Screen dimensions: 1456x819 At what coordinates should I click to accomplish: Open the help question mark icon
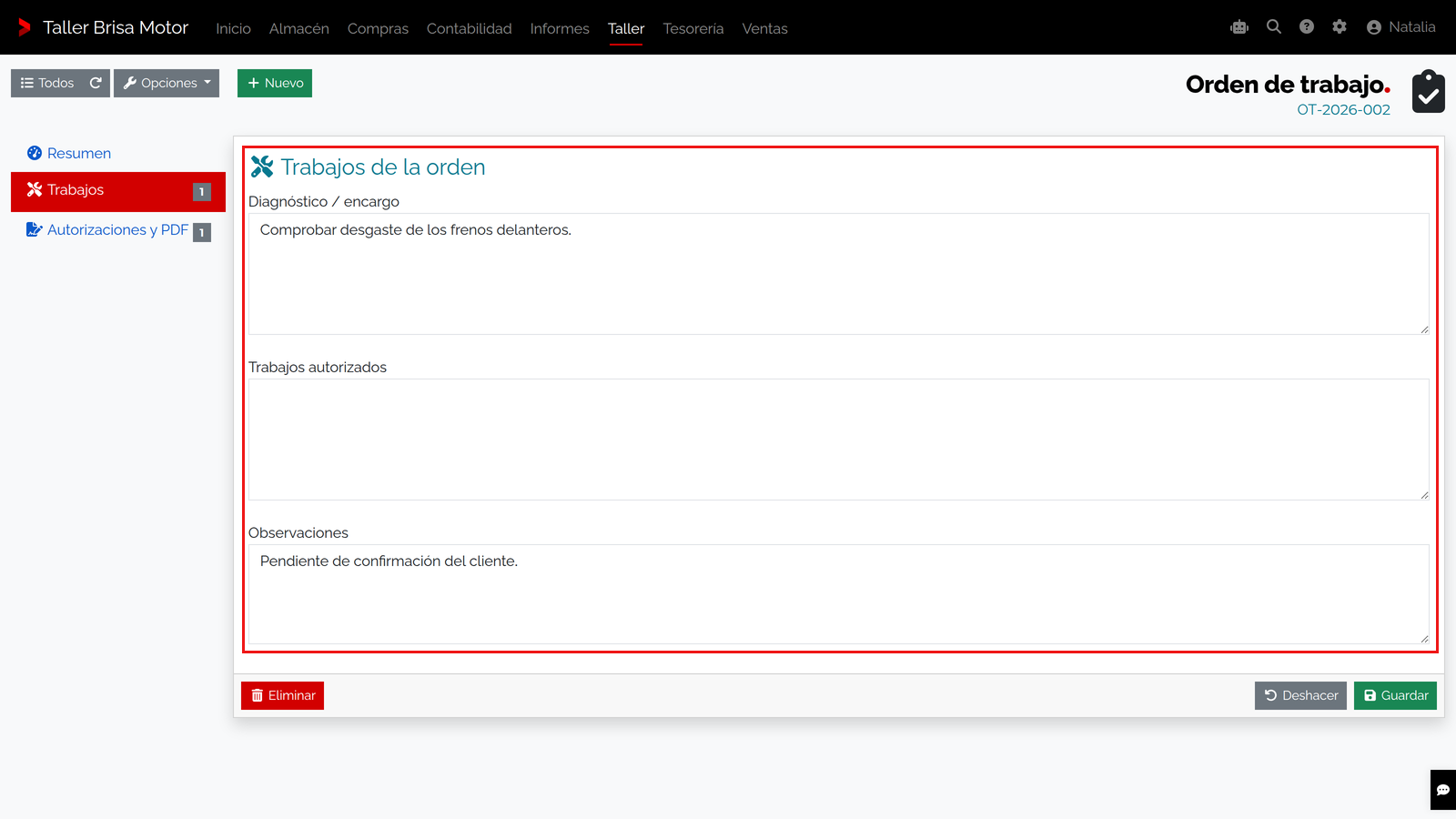tap(1307, 27)
